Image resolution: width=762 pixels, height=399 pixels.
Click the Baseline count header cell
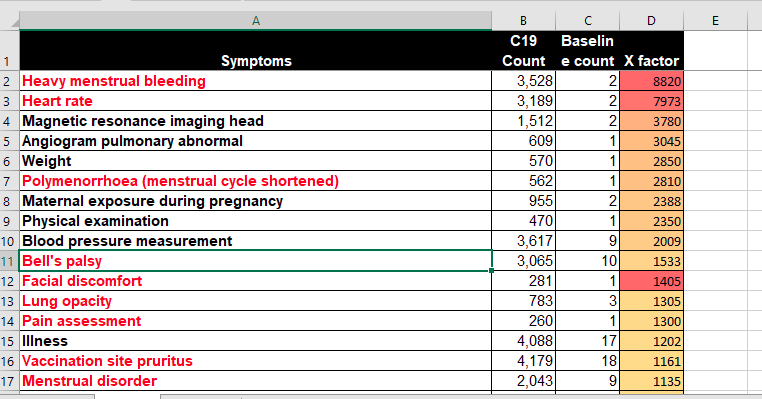pyautogui.click(x=588, y=51)
